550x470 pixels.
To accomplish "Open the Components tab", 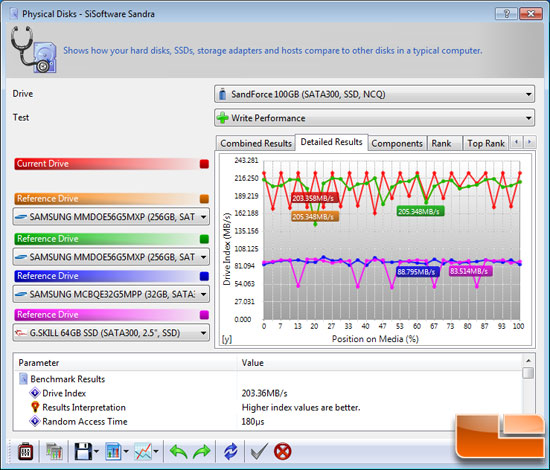I will [x=397, y=143].
